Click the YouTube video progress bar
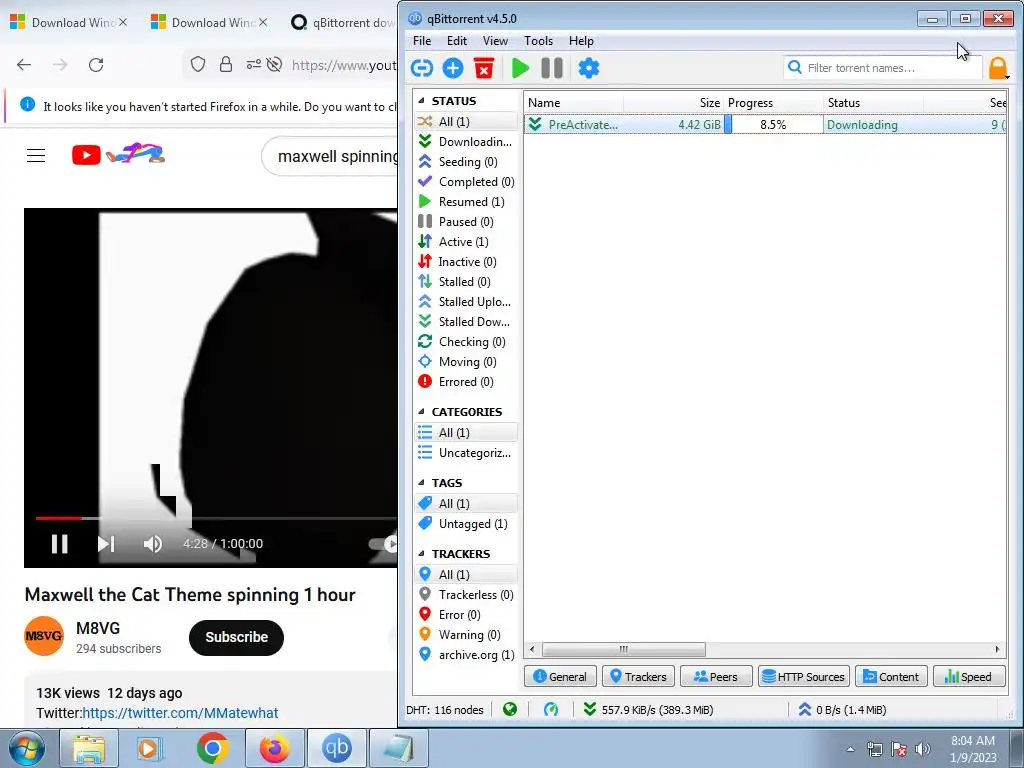 point(216,519)
